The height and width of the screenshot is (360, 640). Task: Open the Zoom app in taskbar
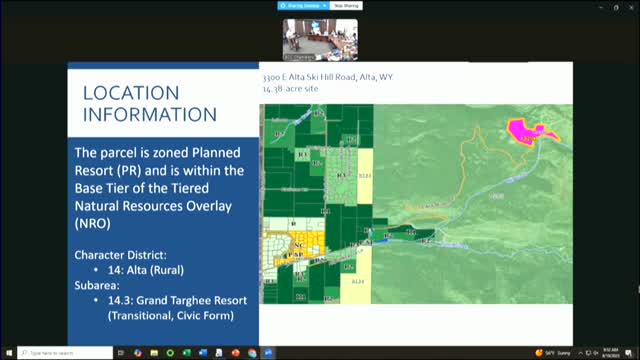(268, 353)
